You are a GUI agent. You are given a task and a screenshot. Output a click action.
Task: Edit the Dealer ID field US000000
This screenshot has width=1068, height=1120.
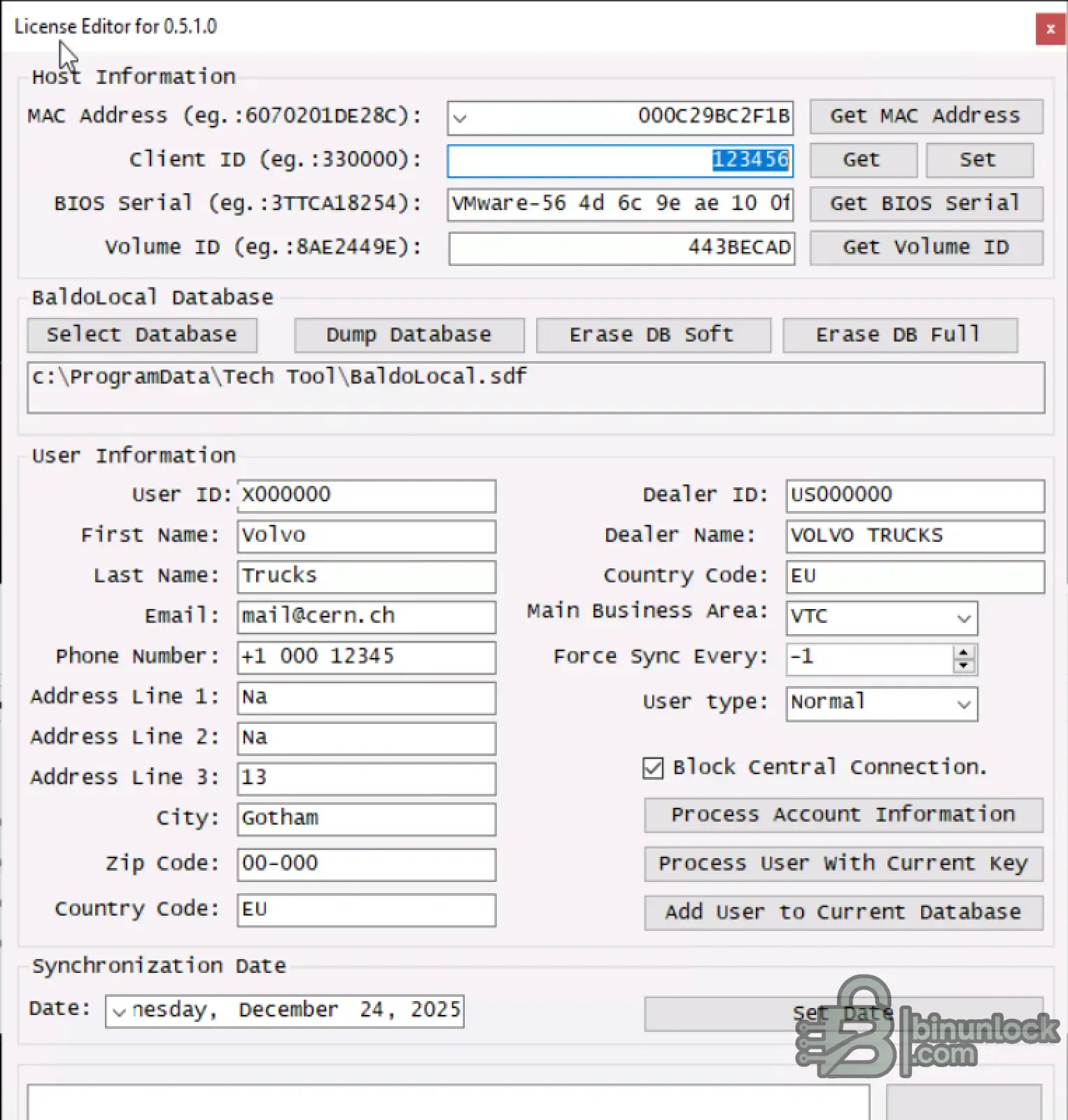click(x=915, y=496)
